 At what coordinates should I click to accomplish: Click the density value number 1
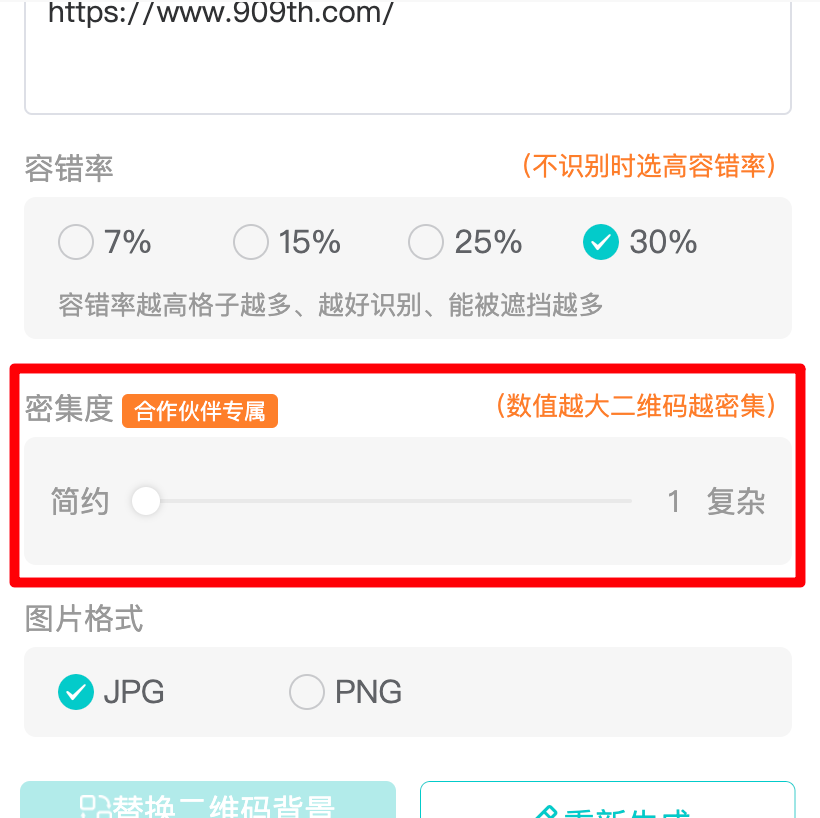click(674, 501)
